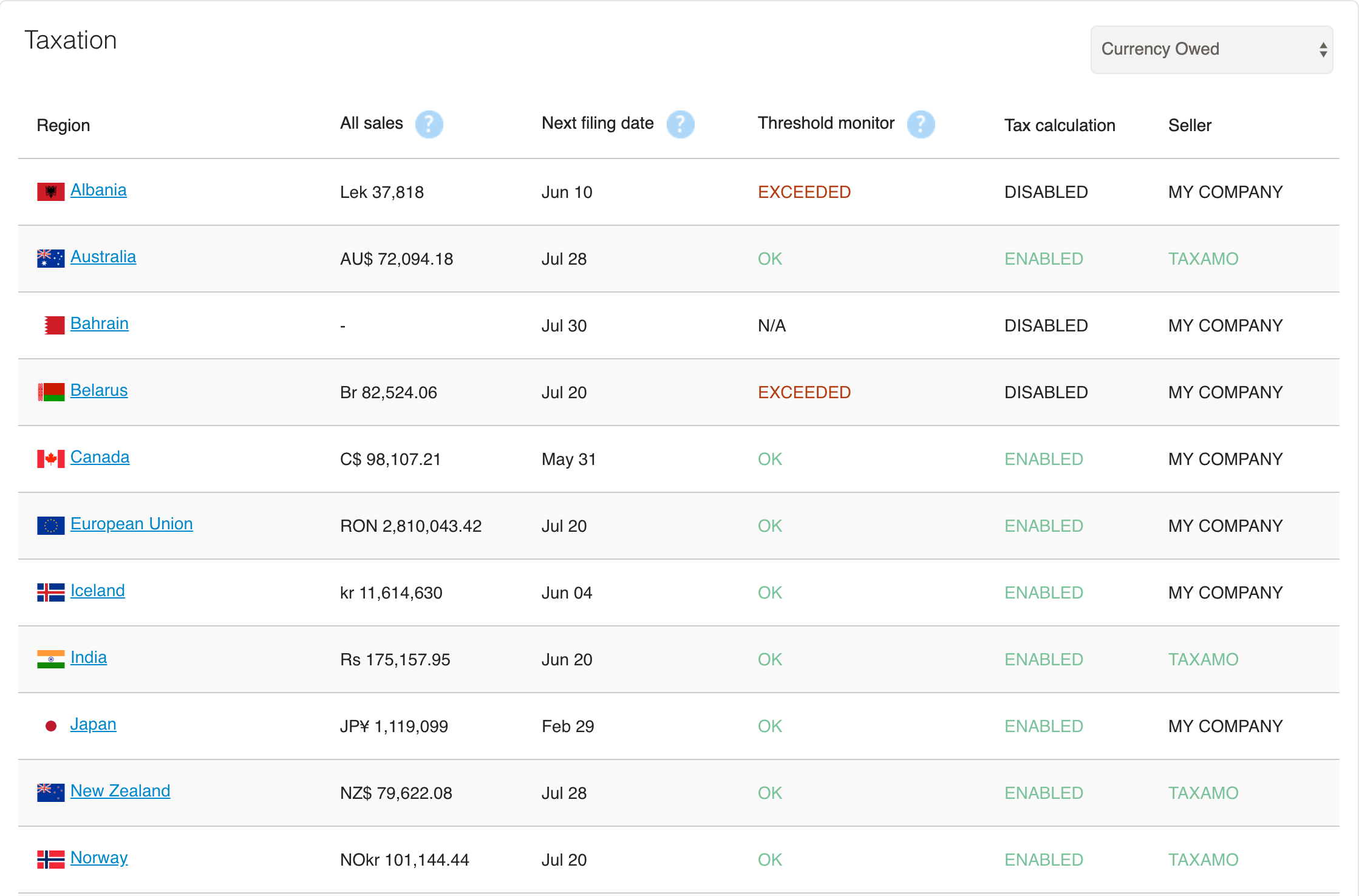
Task: Open the Currency Owed dropdown
Action: [x=1211, y=49]
